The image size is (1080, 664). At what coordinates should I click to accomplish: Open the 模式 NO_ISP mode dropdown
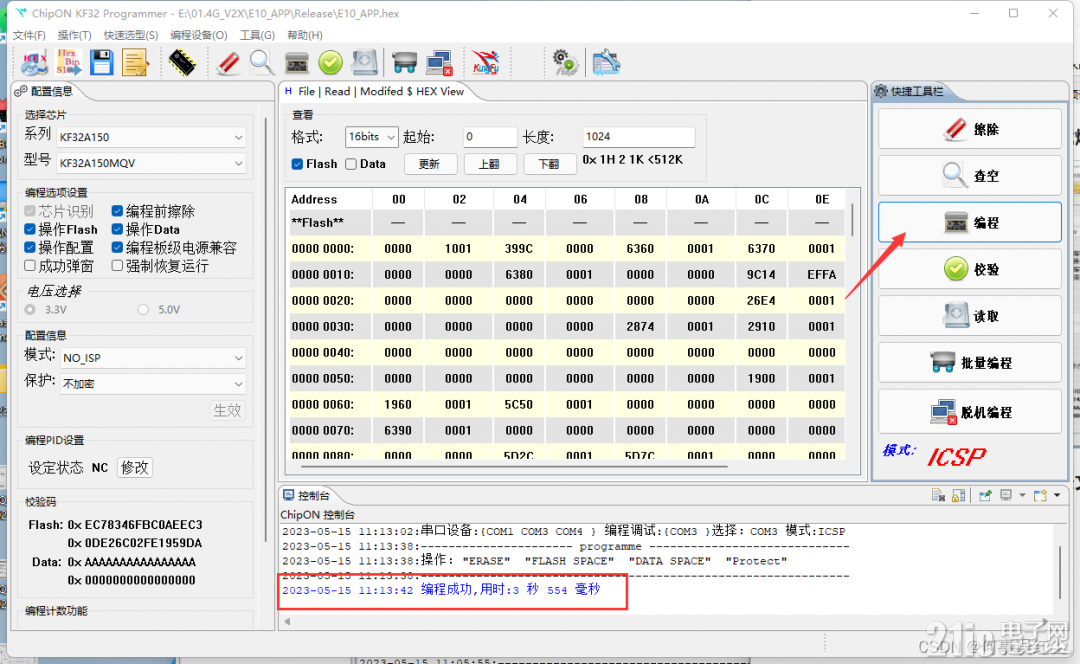[x=152, y=358]
